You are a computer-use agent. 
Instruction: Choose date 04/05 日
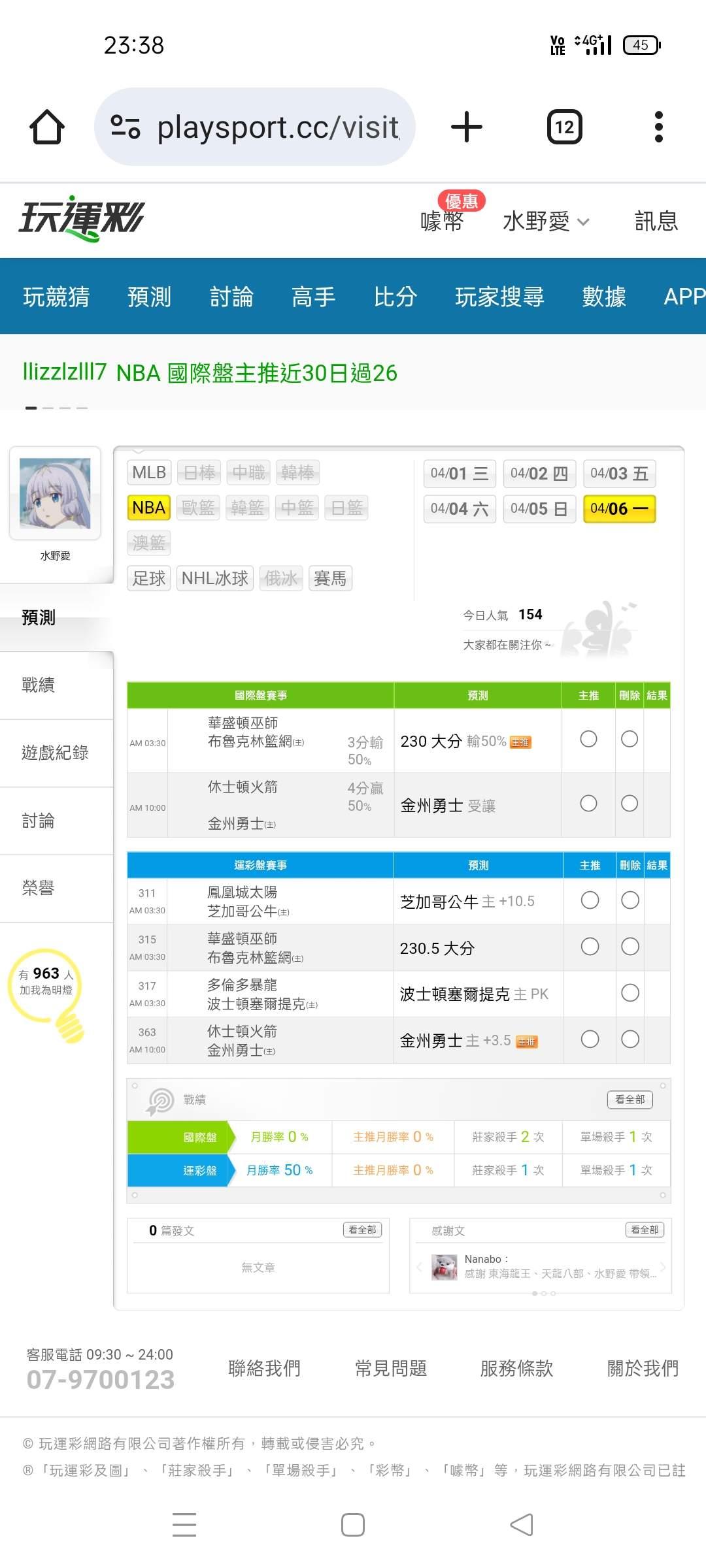(539, 509)
